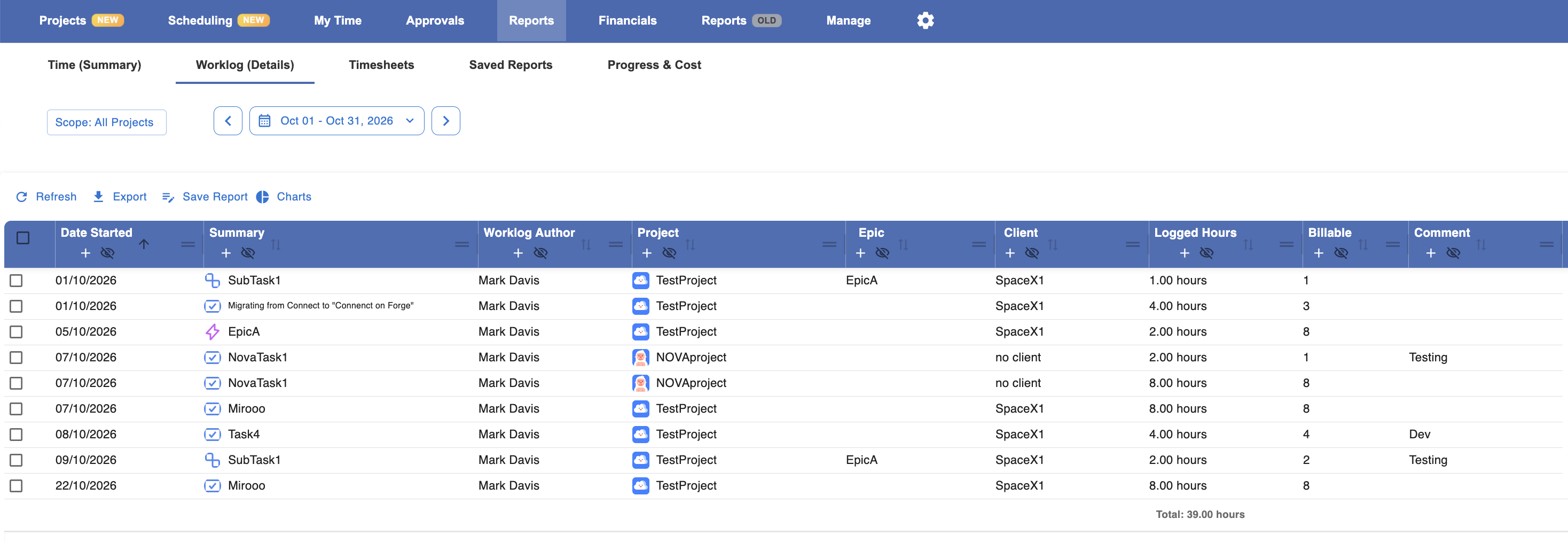
Task: Click the plus icon under Comment column
Action: [x=1430, y=253]
